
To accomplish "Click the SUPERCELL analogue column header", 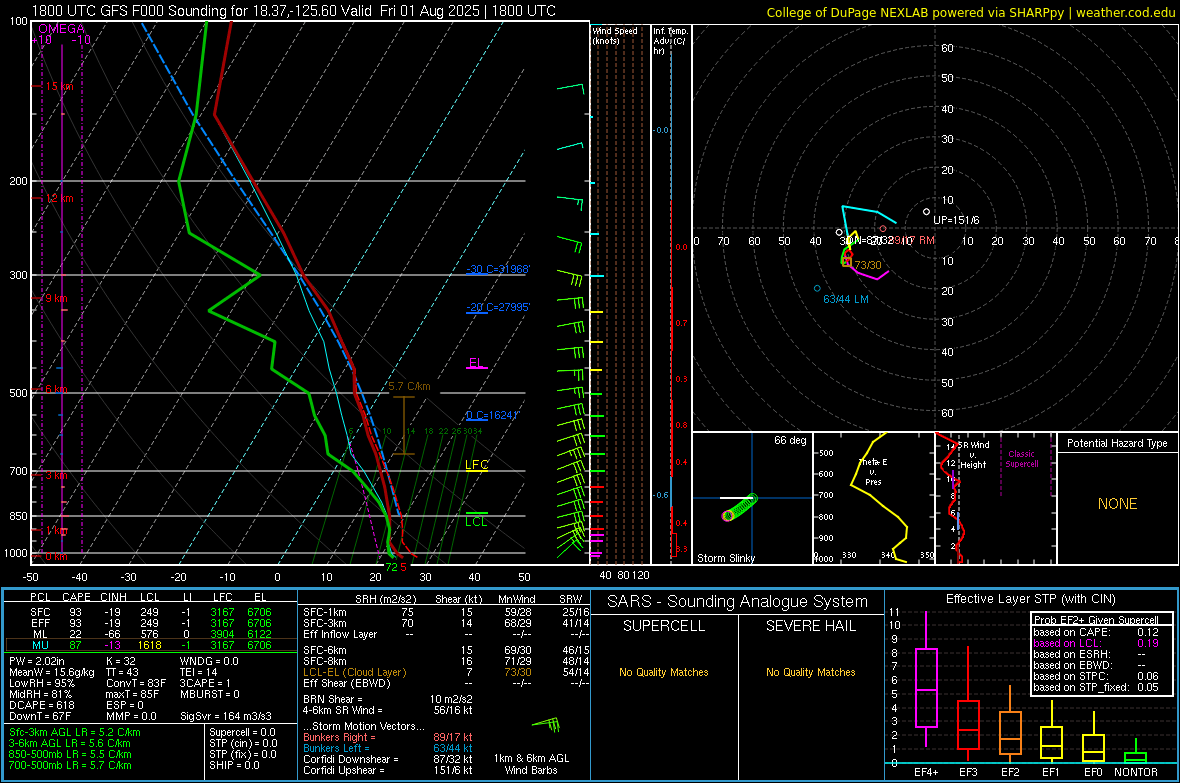I will click(664, 626).
